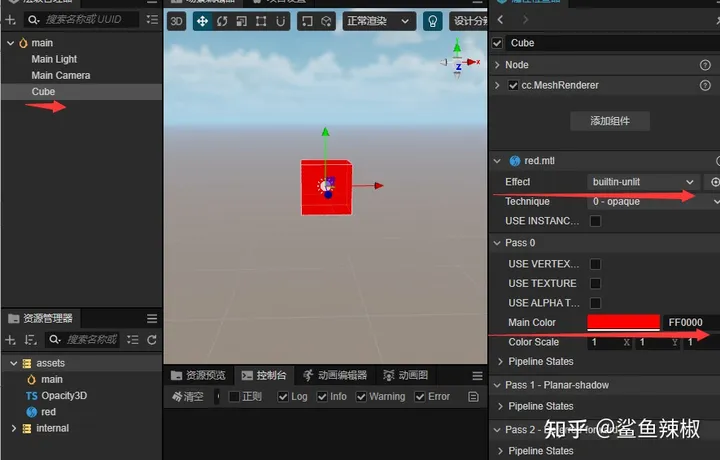Enable USE TEXTURE checkbox

(595, 284)
